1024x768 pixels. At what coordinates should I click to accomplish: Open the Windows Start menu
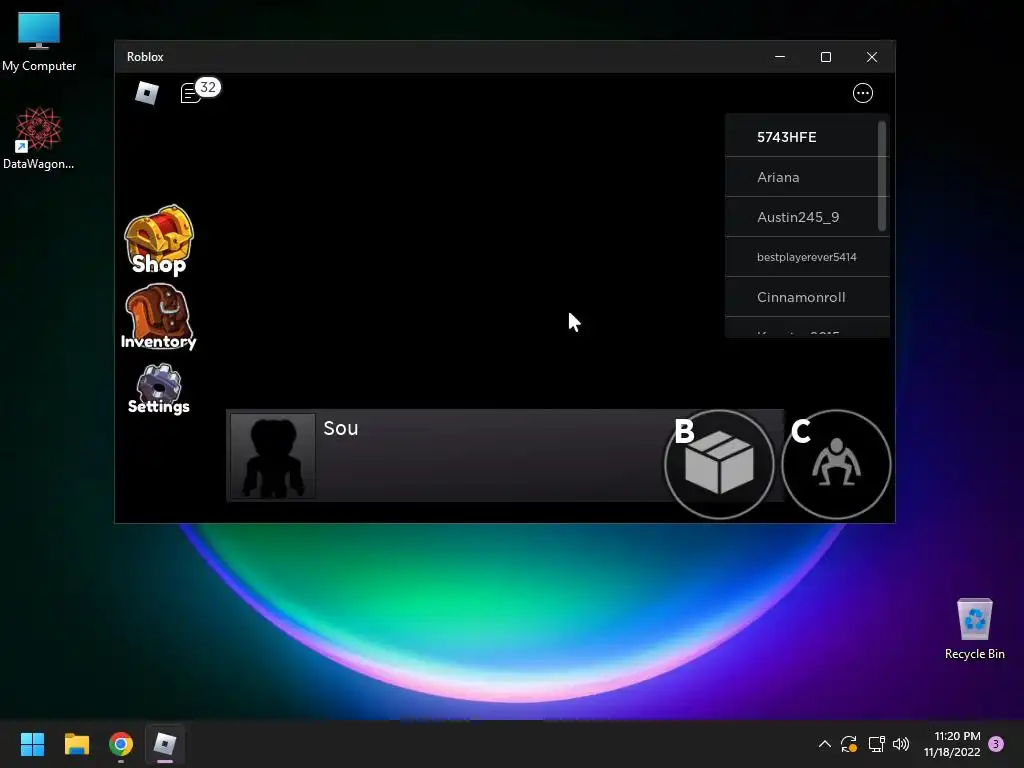click(x=32, y=744)
